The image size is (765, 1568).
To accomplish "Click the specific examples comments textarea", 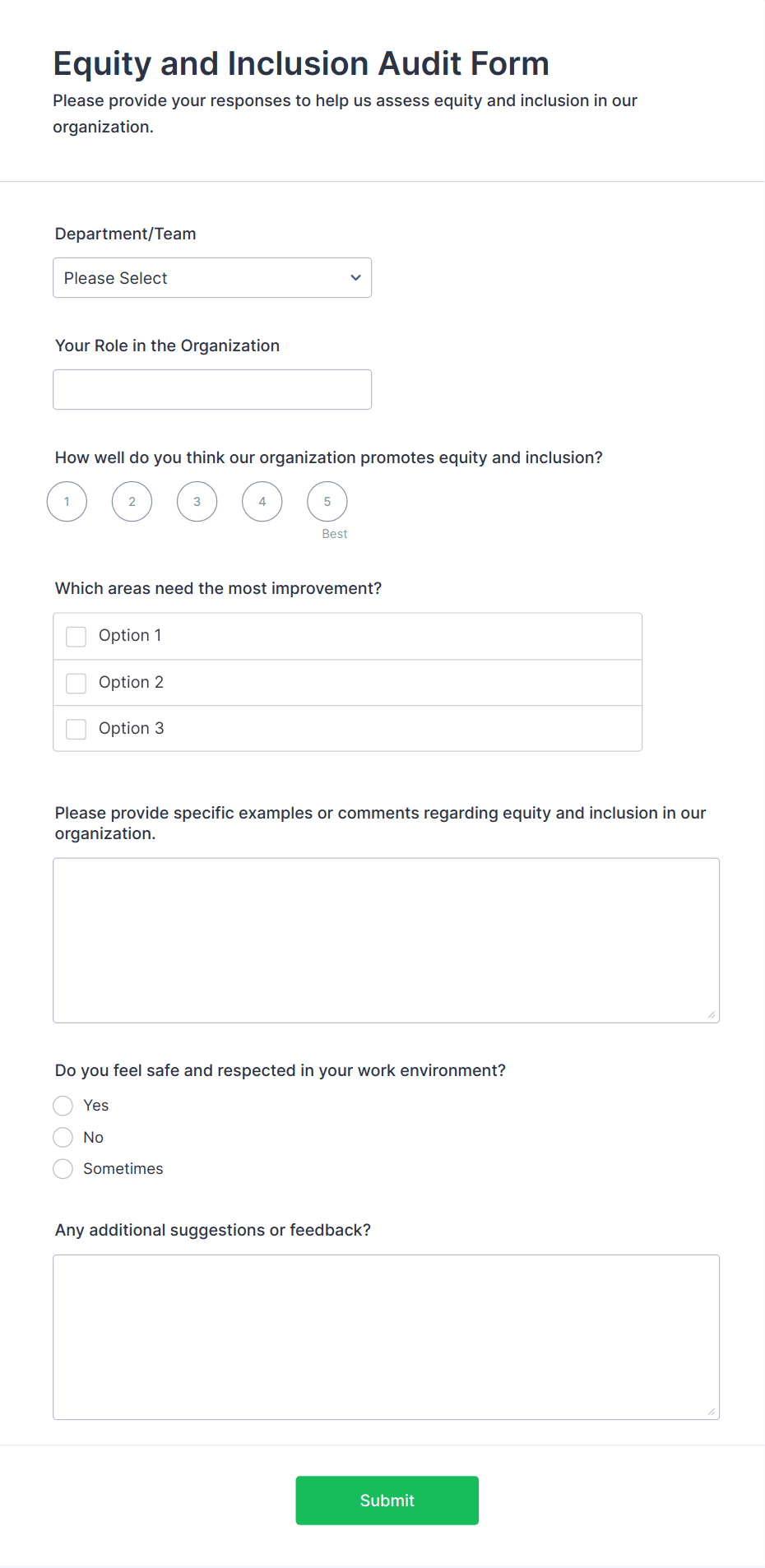I will (386, 940).
